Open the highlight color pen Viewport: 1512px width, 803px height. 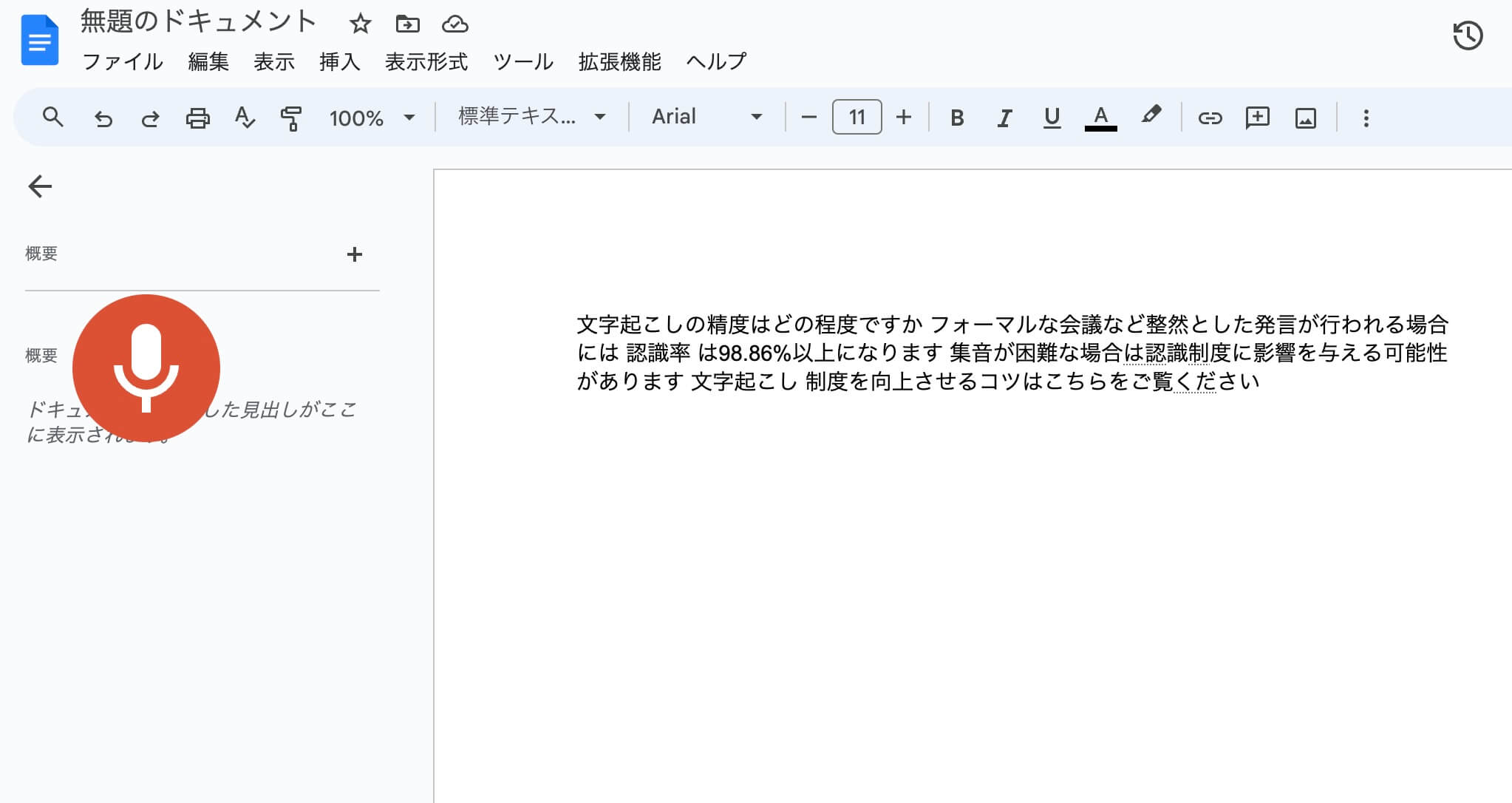coord(1151,116)
